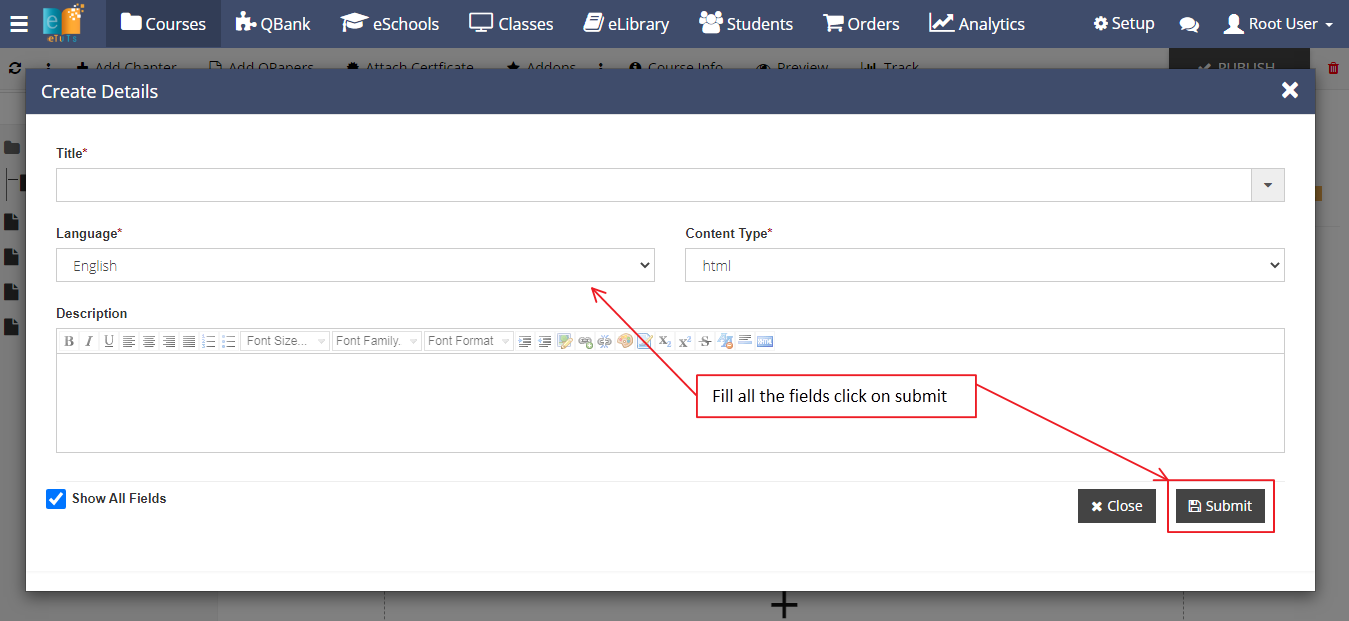Open the chat messages icon
The width and height of the screenshot is (1349, 621).
click(1189, 24)
